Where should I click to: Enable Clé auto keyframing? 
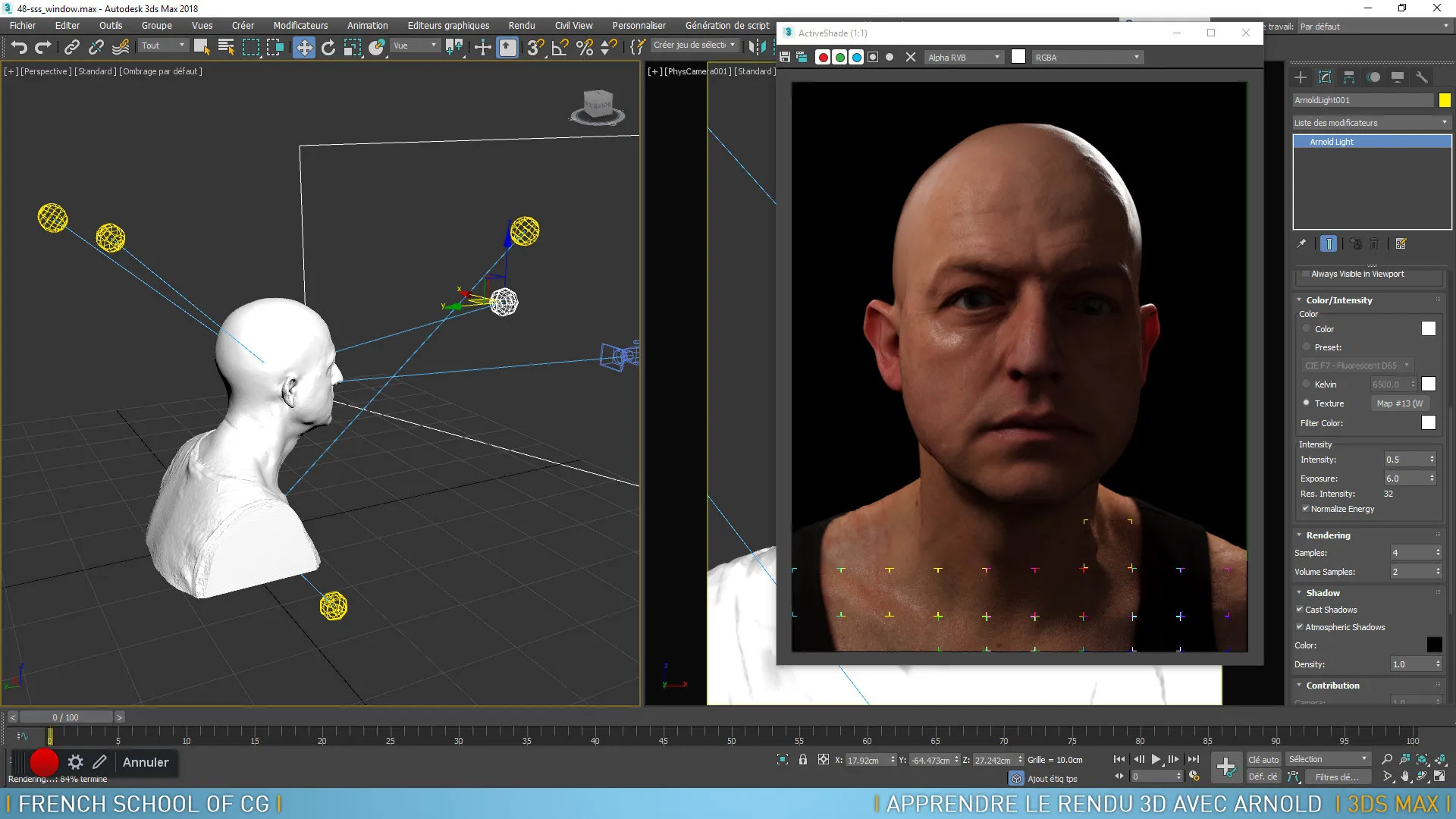pyautogui.click(x=1263, y=759)
